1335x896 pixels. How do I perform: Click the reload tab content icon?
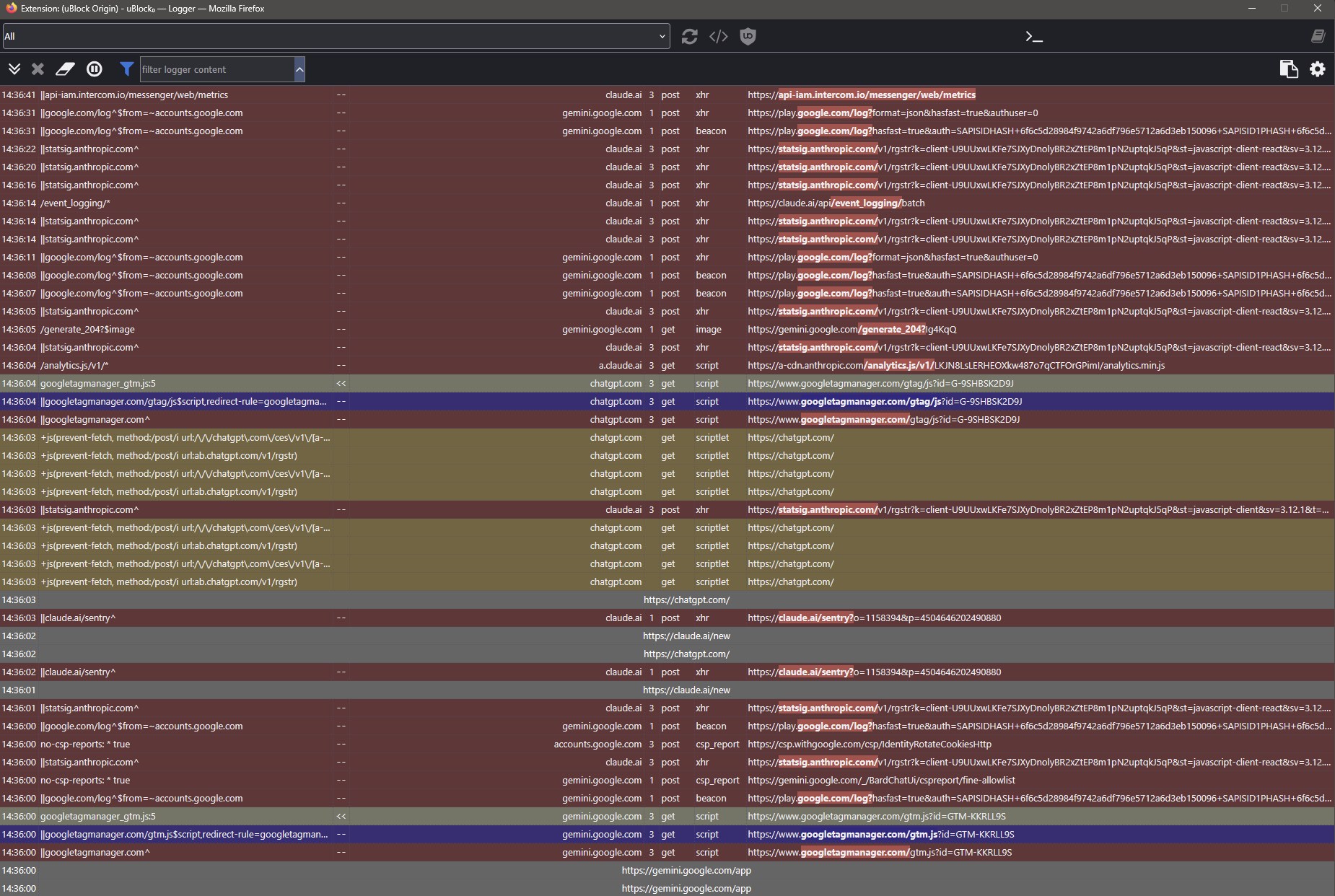pyautogui.click(x=689, y=36)
